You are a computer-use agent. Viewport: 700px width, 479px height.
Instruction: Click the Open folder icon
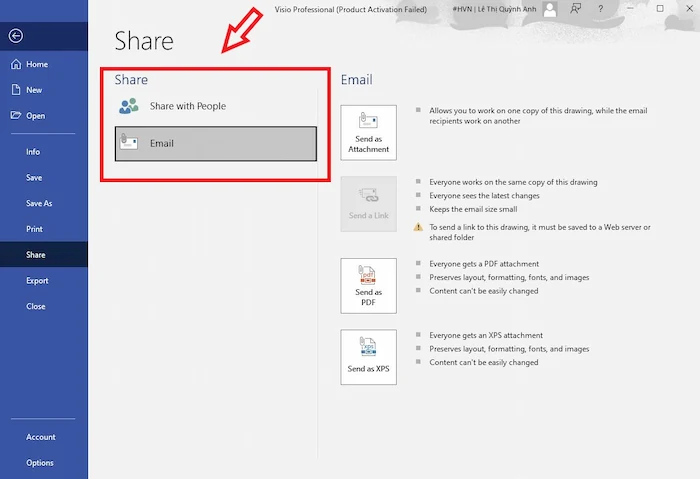pos(16,115)
